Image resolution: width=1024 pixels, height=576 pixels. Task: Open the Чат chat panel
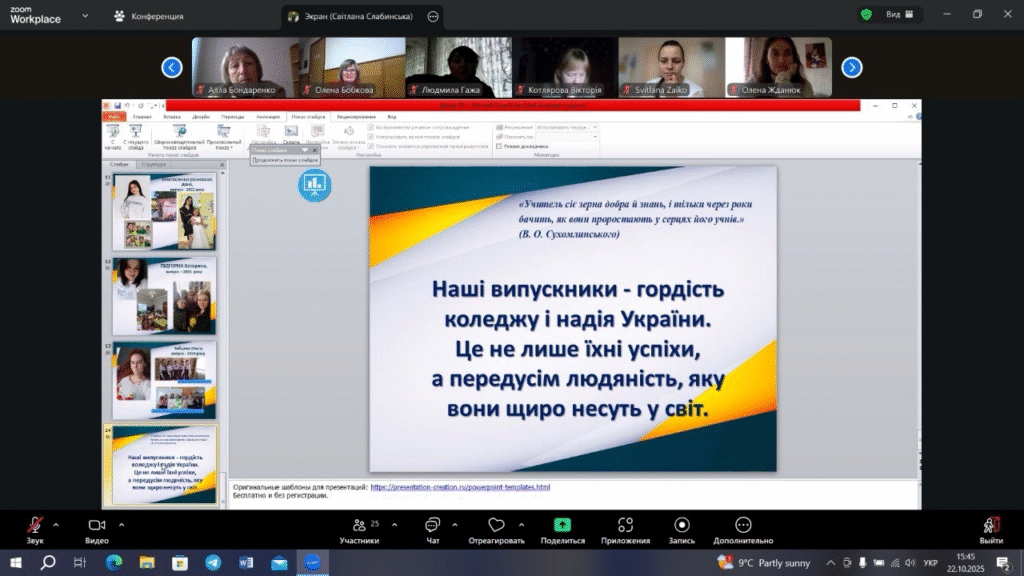pyautogui.click(x=432, y=525)
